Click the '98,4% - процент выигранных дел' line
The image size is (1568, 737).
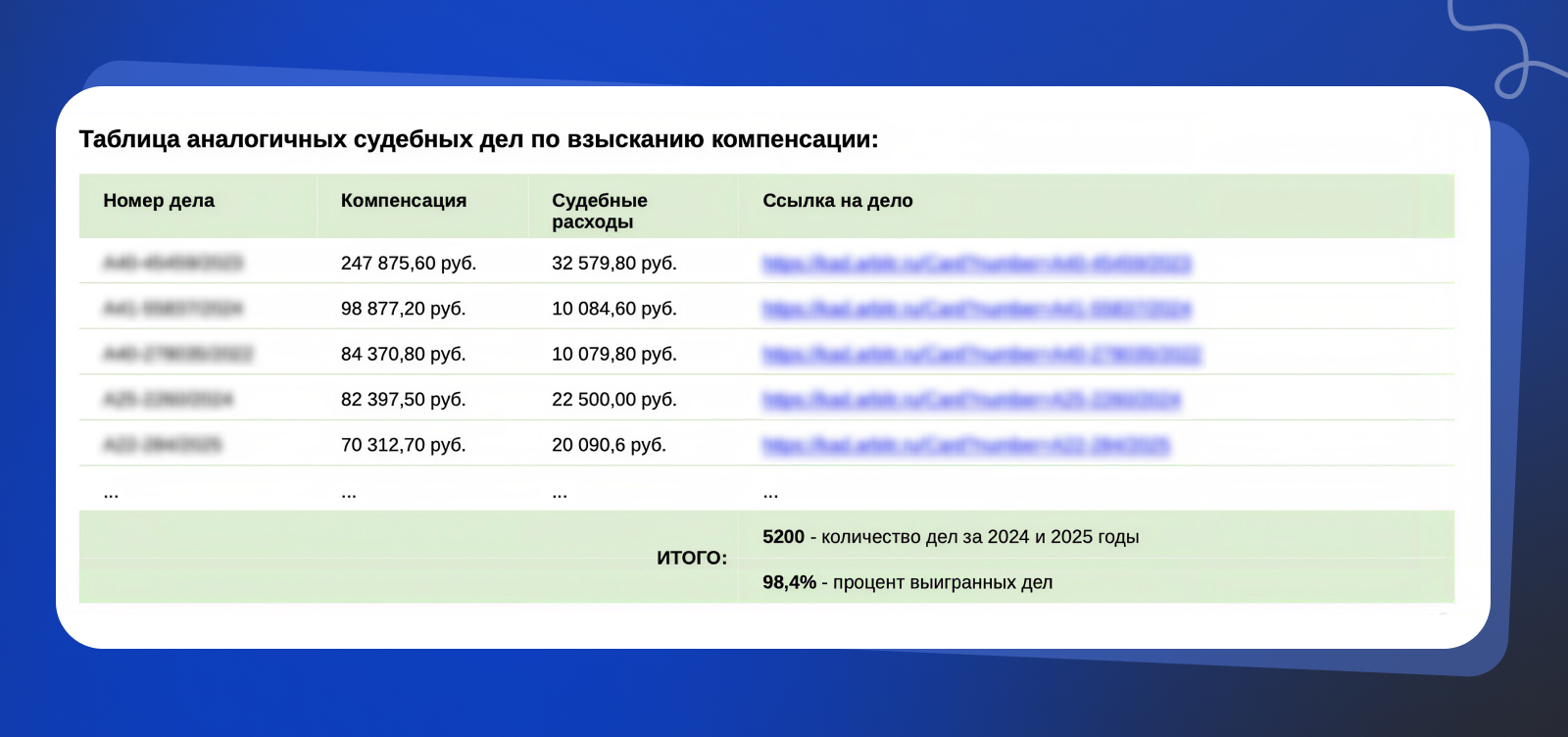pyautogui.click(x=907, y=582)
